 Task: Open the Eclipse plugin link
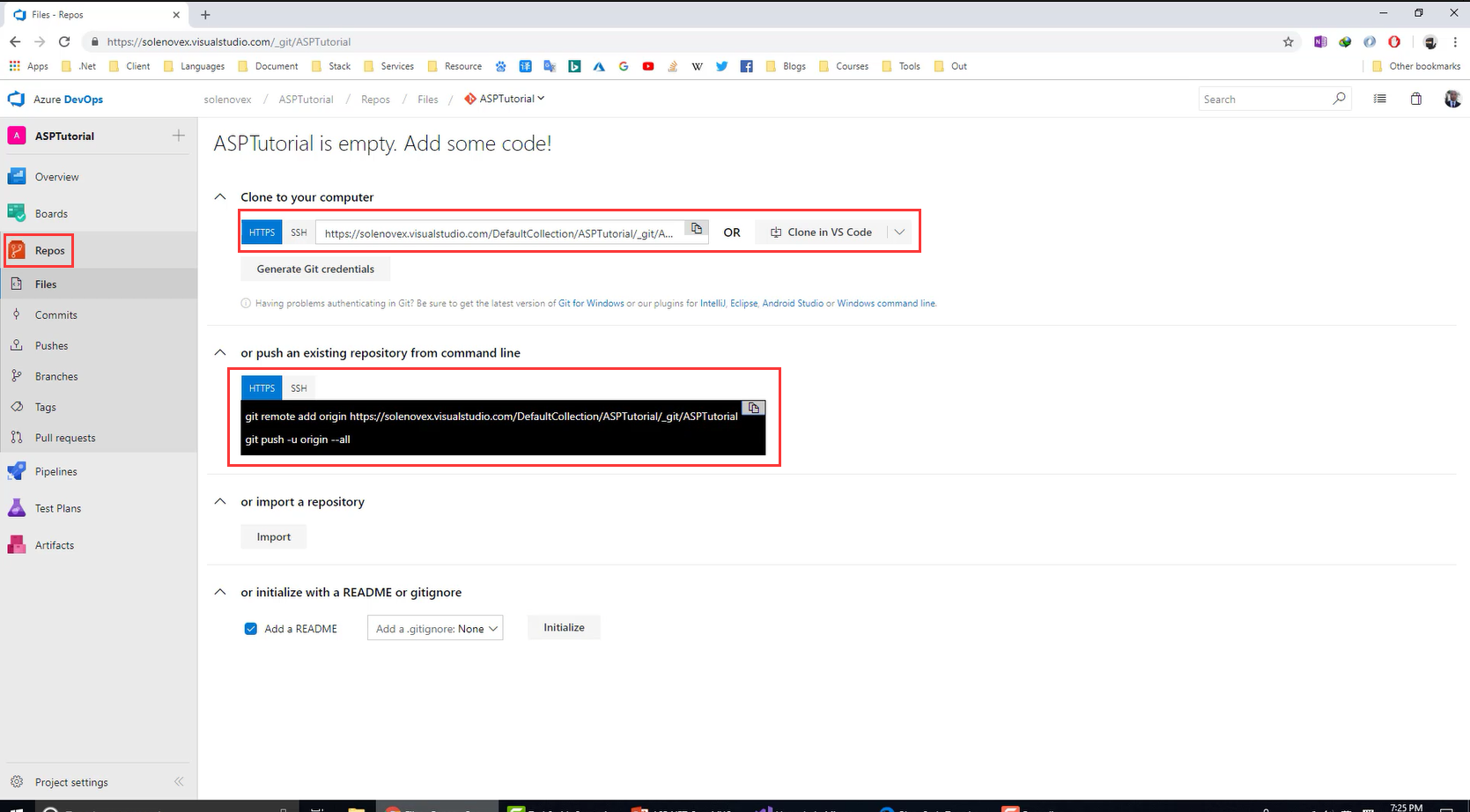tap(743, 303)
